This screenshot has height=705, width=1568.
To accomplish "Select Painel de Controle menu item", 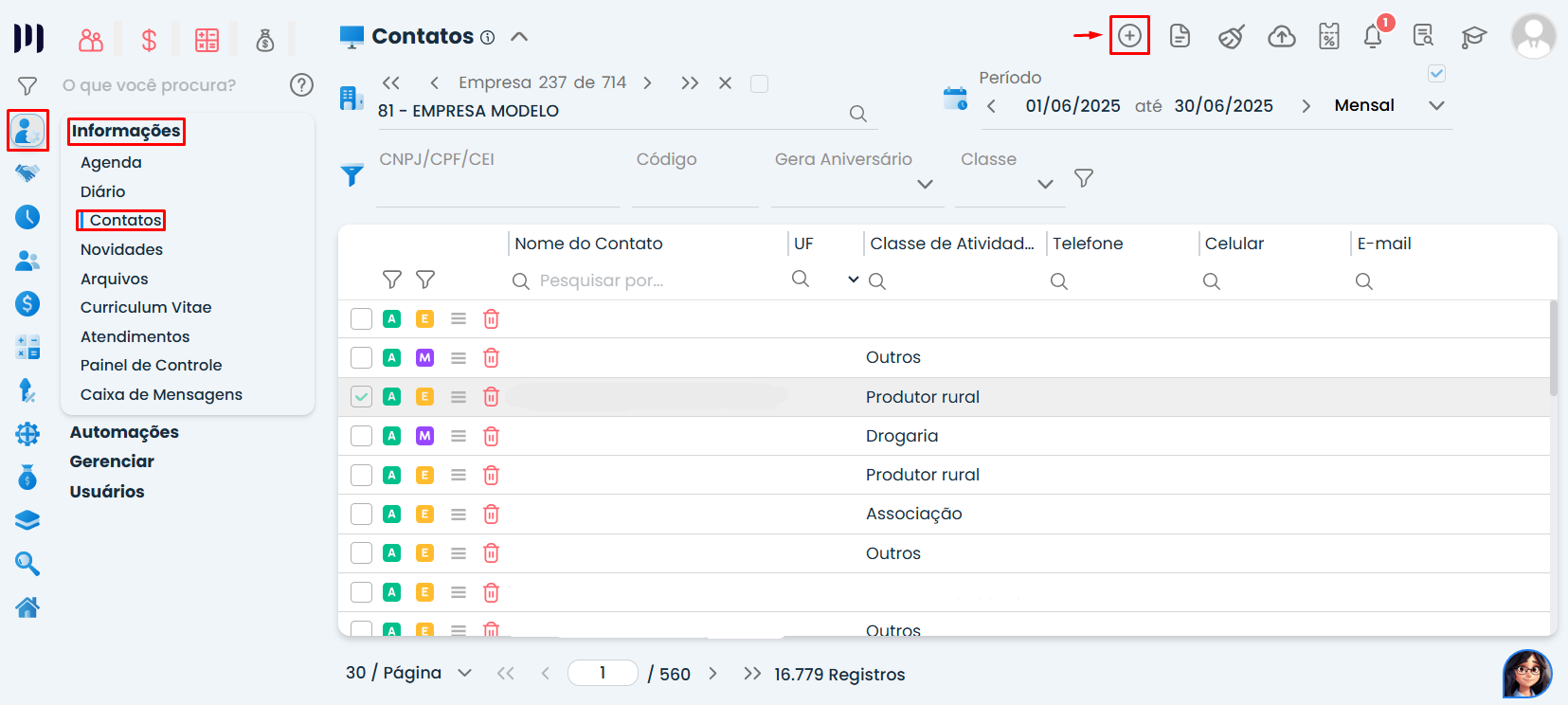I will pos(151,365).
